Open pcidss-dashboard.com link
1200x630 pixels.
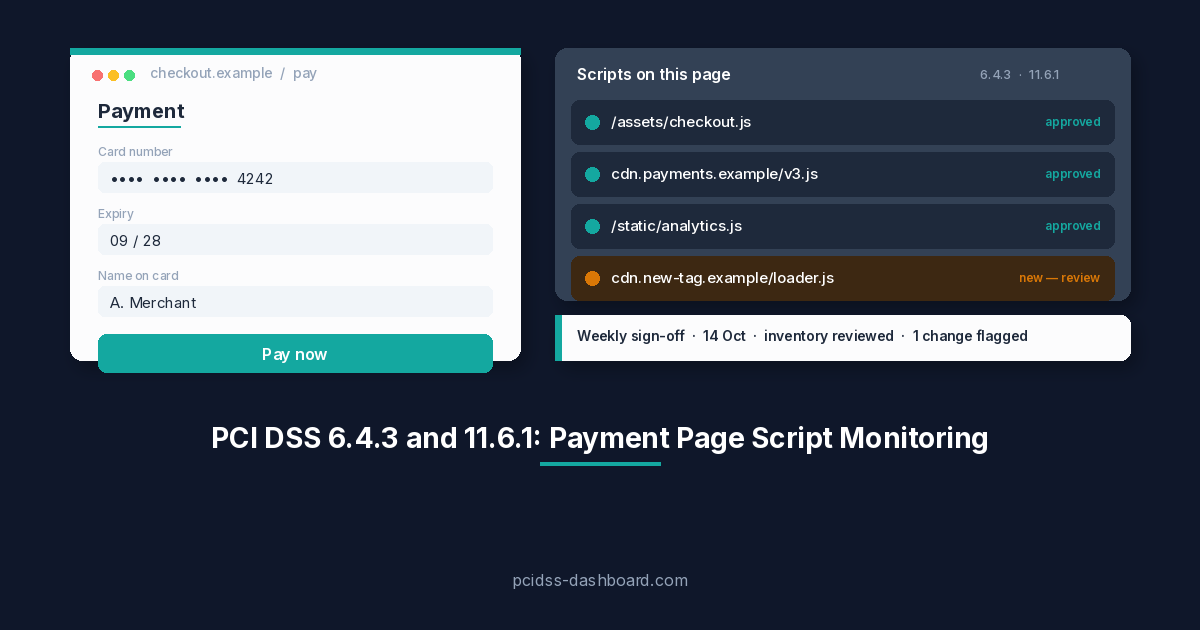coord(600,580)
